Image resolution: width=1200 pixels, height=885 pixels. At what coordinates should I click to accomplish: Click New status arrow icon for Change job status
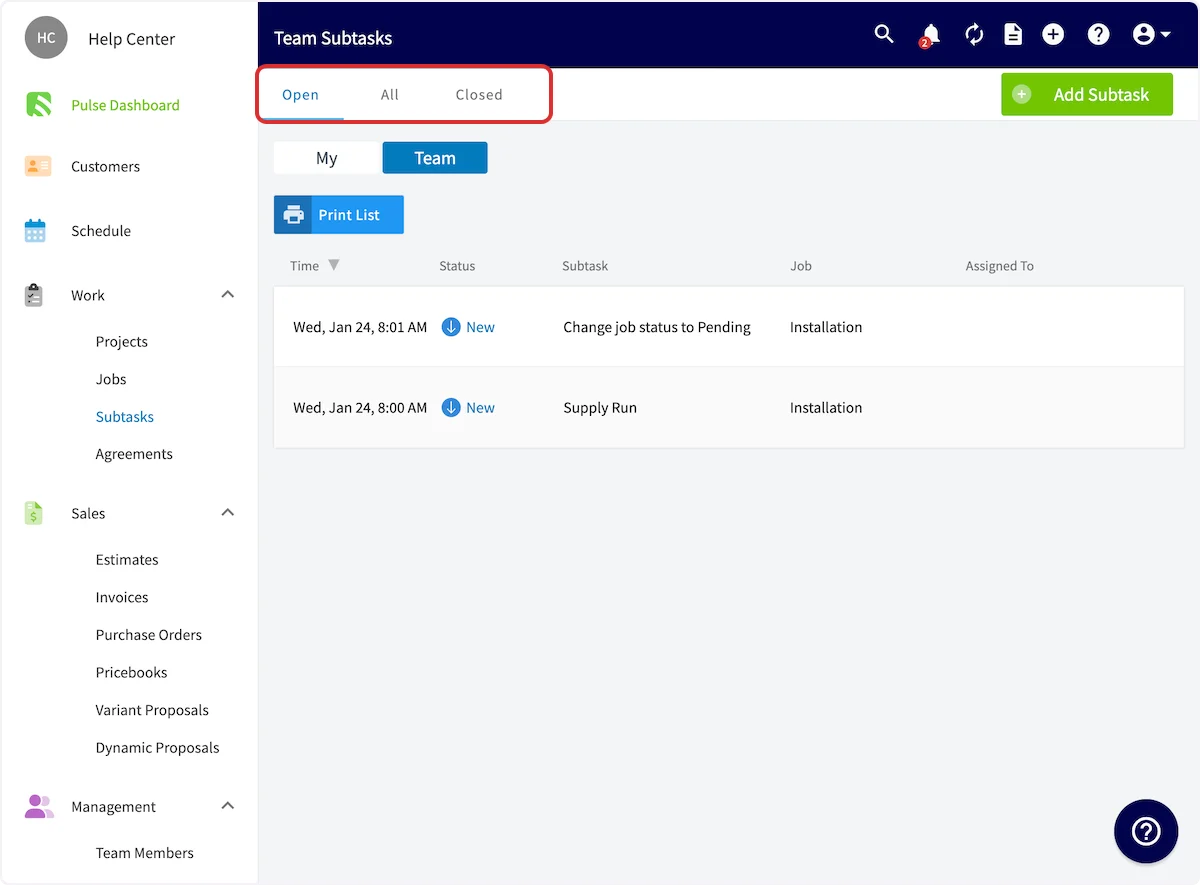pos(451,327)
